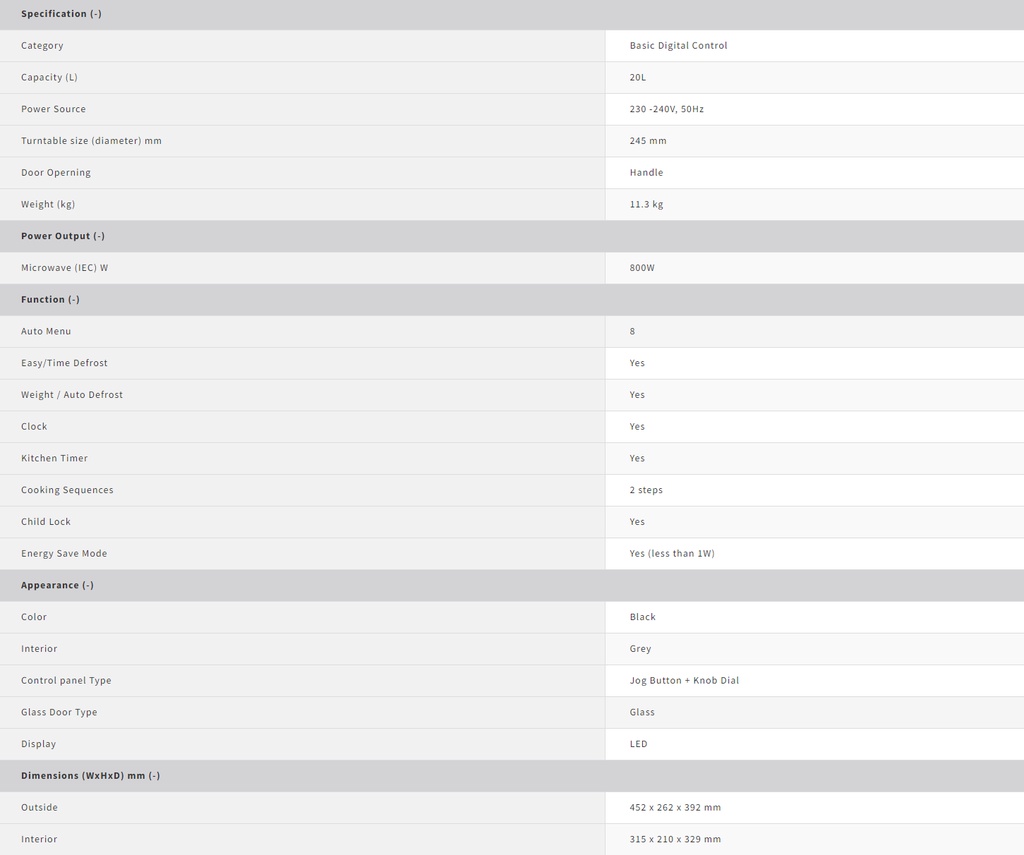1024x855 pixels.
Task: Collapse the Dimensions (WxHxD) mm section
Action: (90, 776)
